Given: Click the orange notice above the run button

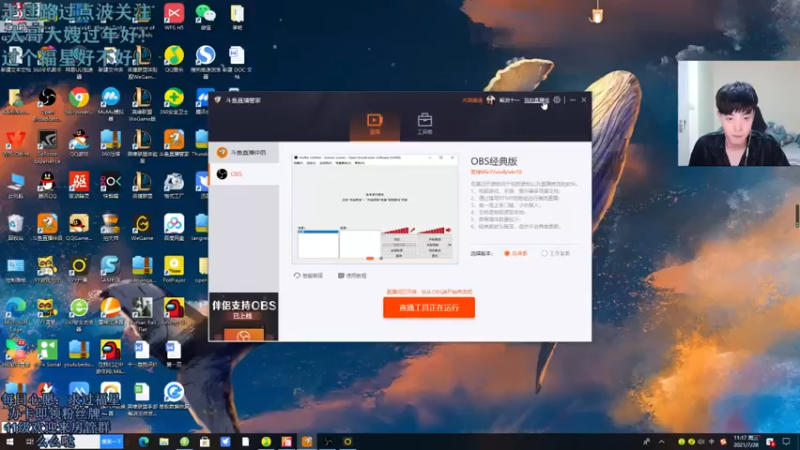Looking at the screenshot, I should (x=429, y=292).
